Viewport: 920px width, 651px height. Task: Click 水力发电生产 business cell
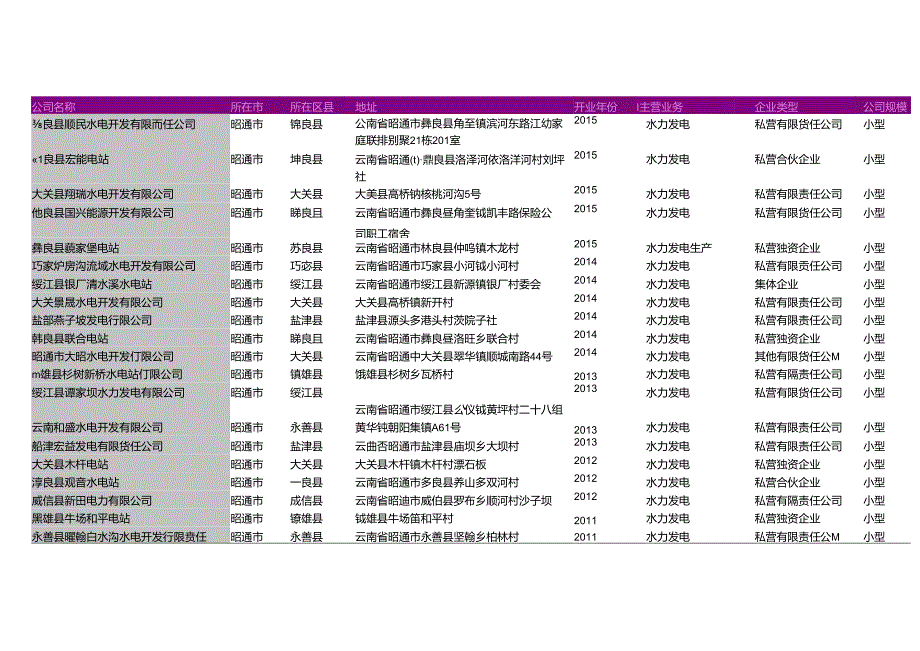pos(679,248)
